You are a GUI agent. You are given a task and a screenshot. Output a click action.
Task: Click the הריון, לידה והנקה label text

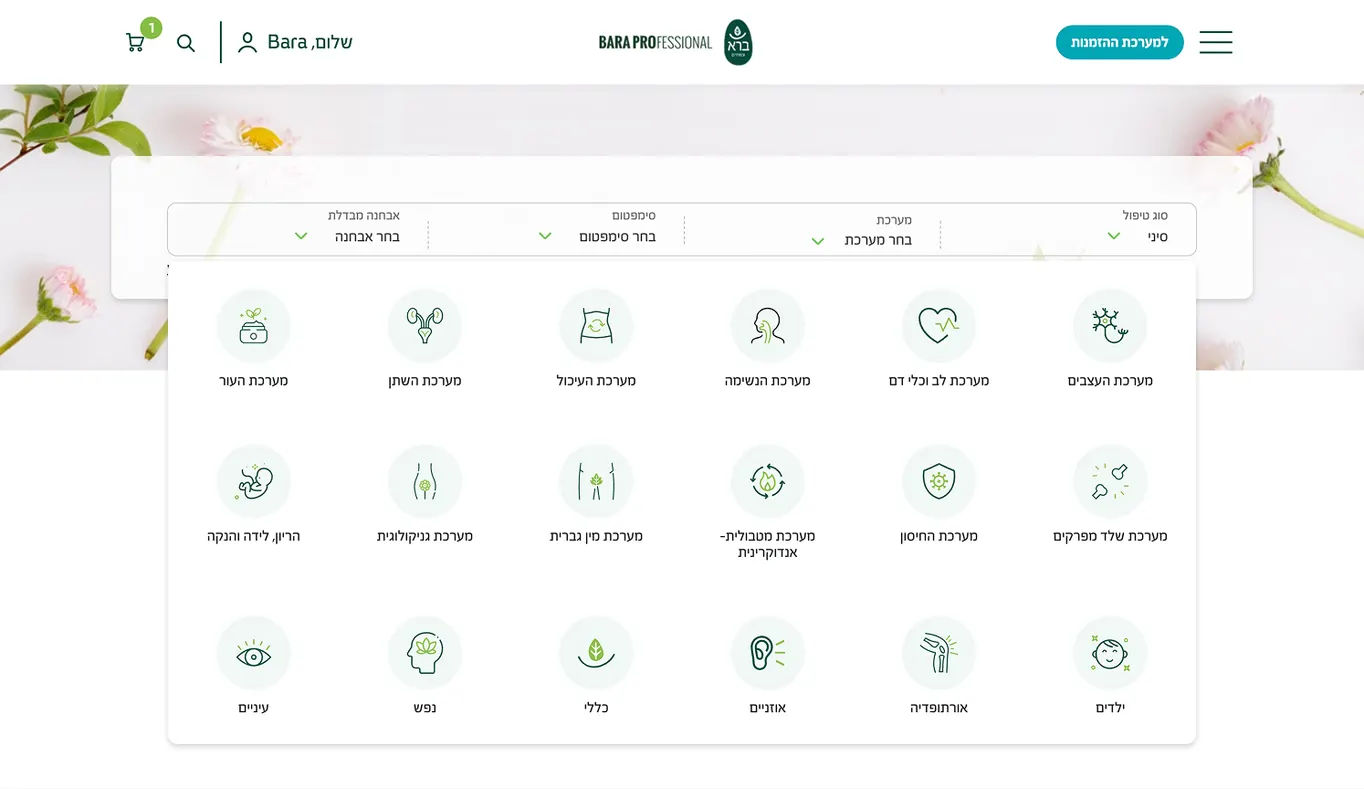click(253, 536)
